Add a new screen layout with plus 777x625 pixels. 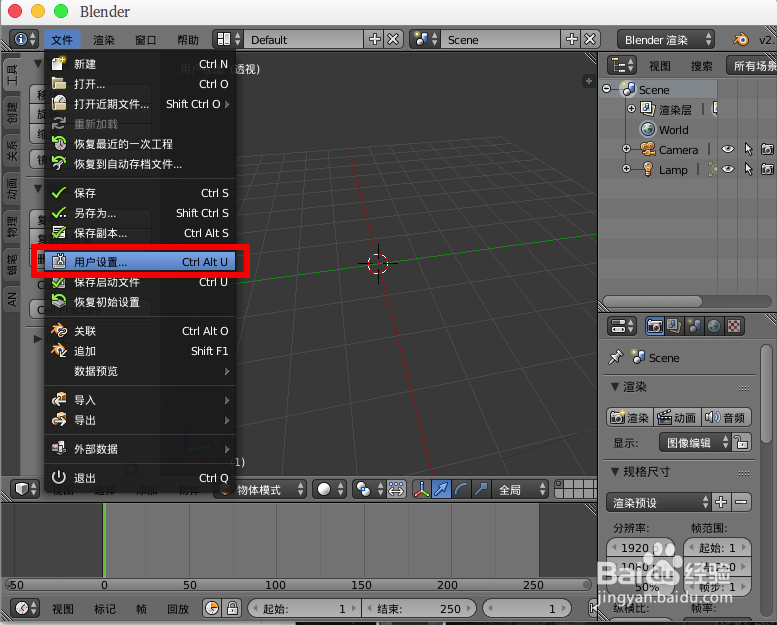[x=375, y=39]
